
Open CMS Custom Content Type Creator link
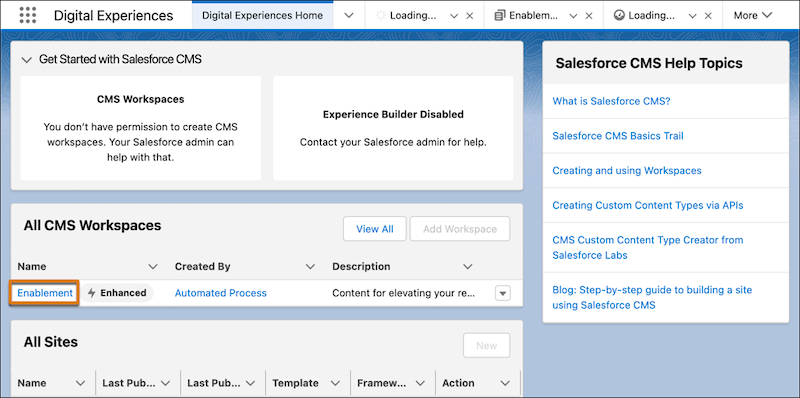648,247
